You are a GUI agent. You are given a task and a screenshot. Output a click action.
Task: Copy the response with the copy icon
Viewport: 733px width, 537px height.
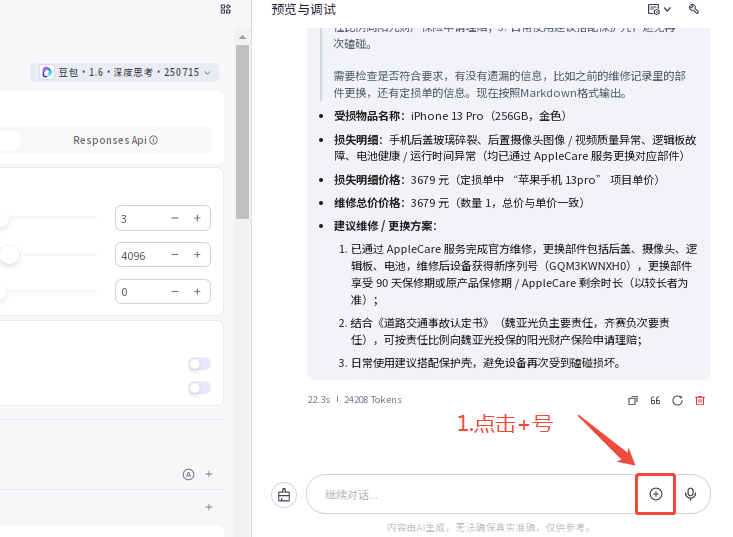click(x=632, y=401)
